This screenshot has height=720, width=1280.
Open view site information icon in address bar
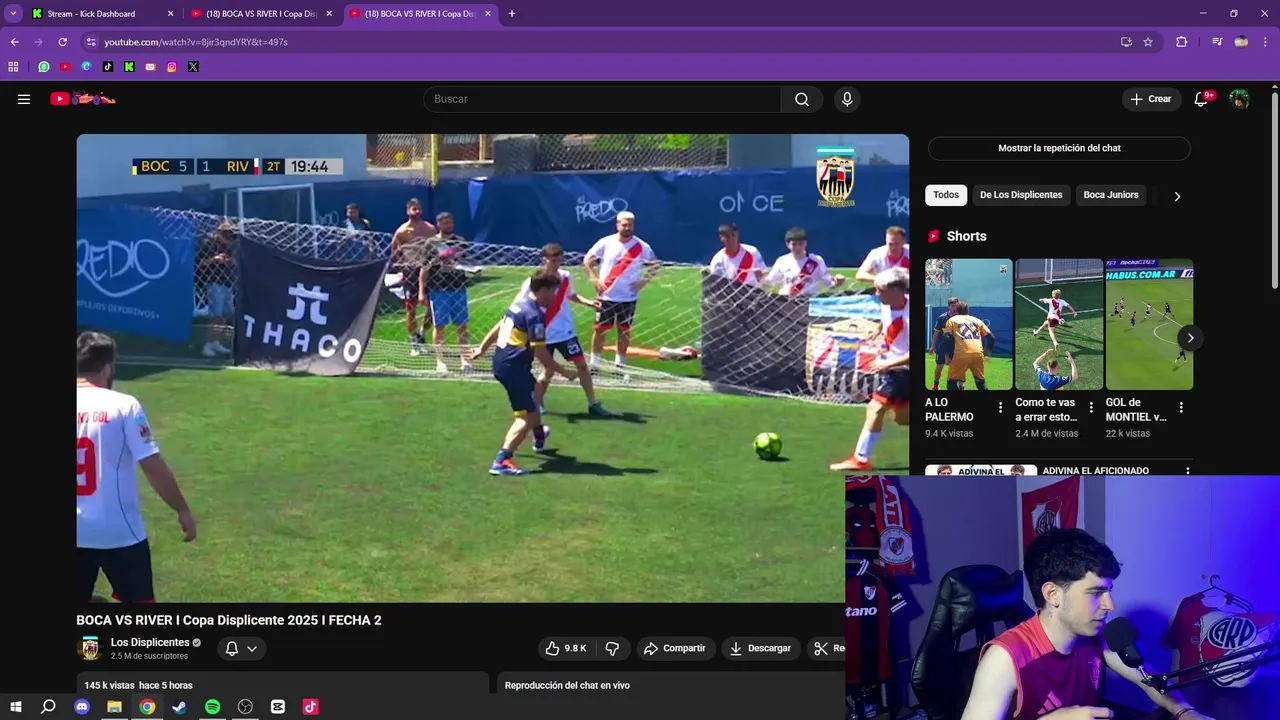(91, 42)
